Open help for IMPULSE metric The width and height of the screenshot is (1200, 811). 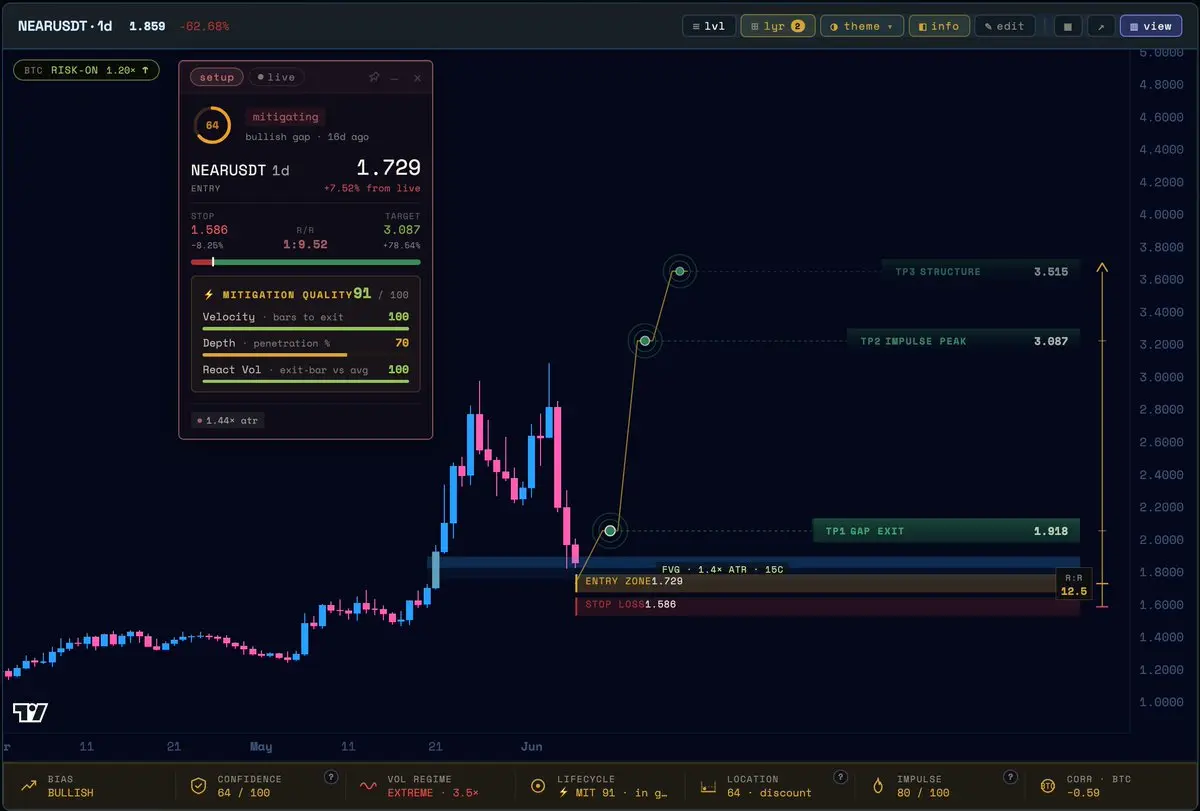pyautogui.click(x=1011, y=776)
